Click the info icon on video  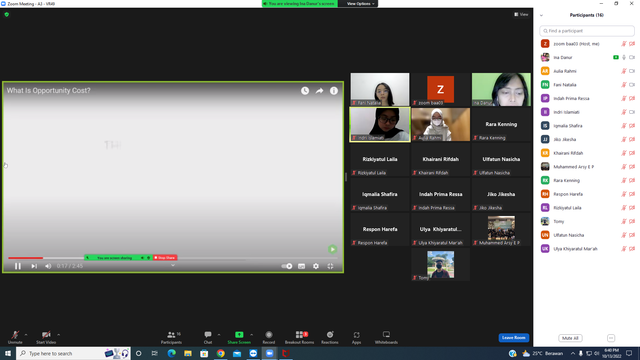(334, 91)
